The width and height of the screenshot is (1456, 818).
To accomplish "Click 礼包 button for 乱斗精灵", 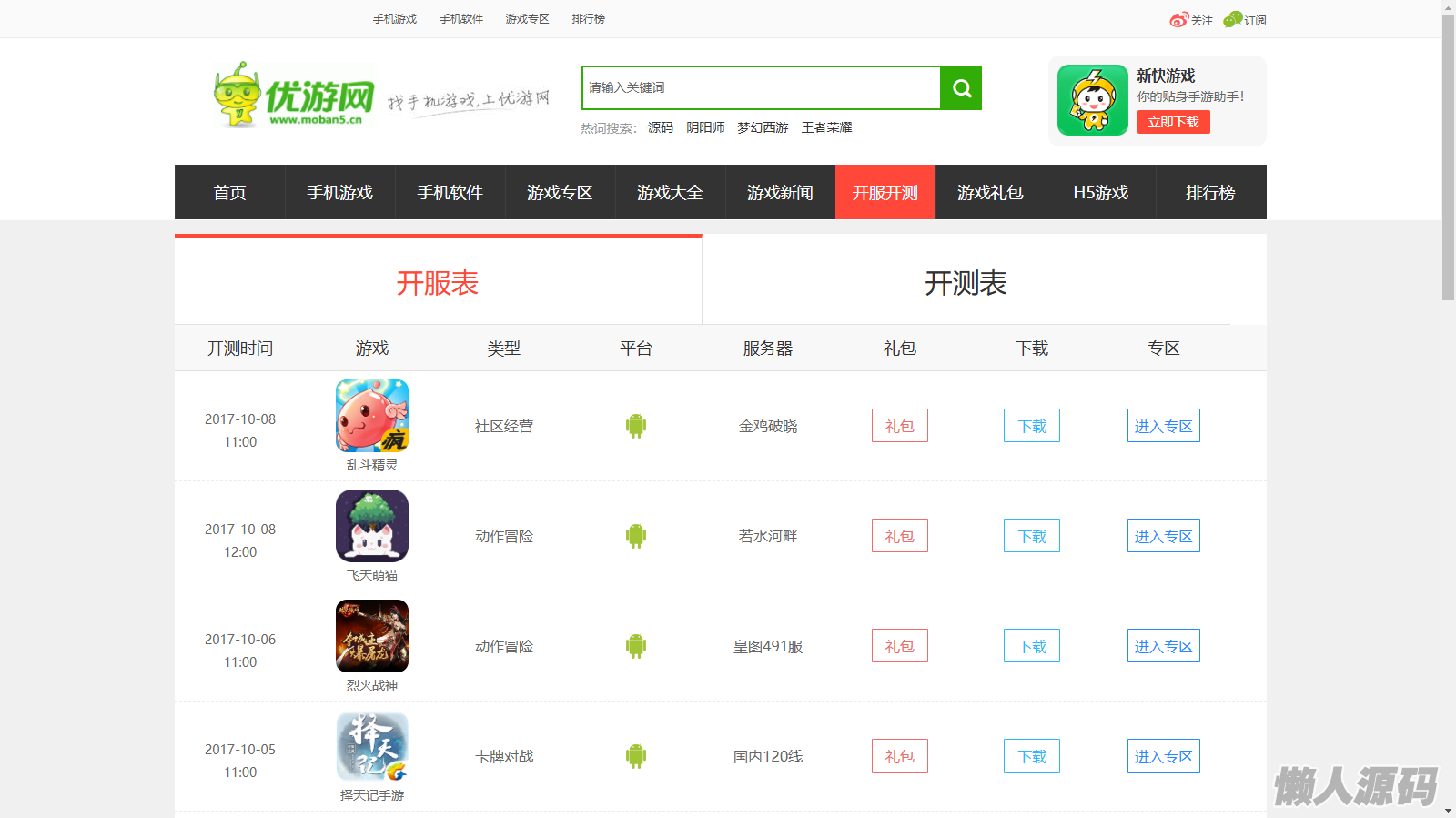I will point(900,426).
